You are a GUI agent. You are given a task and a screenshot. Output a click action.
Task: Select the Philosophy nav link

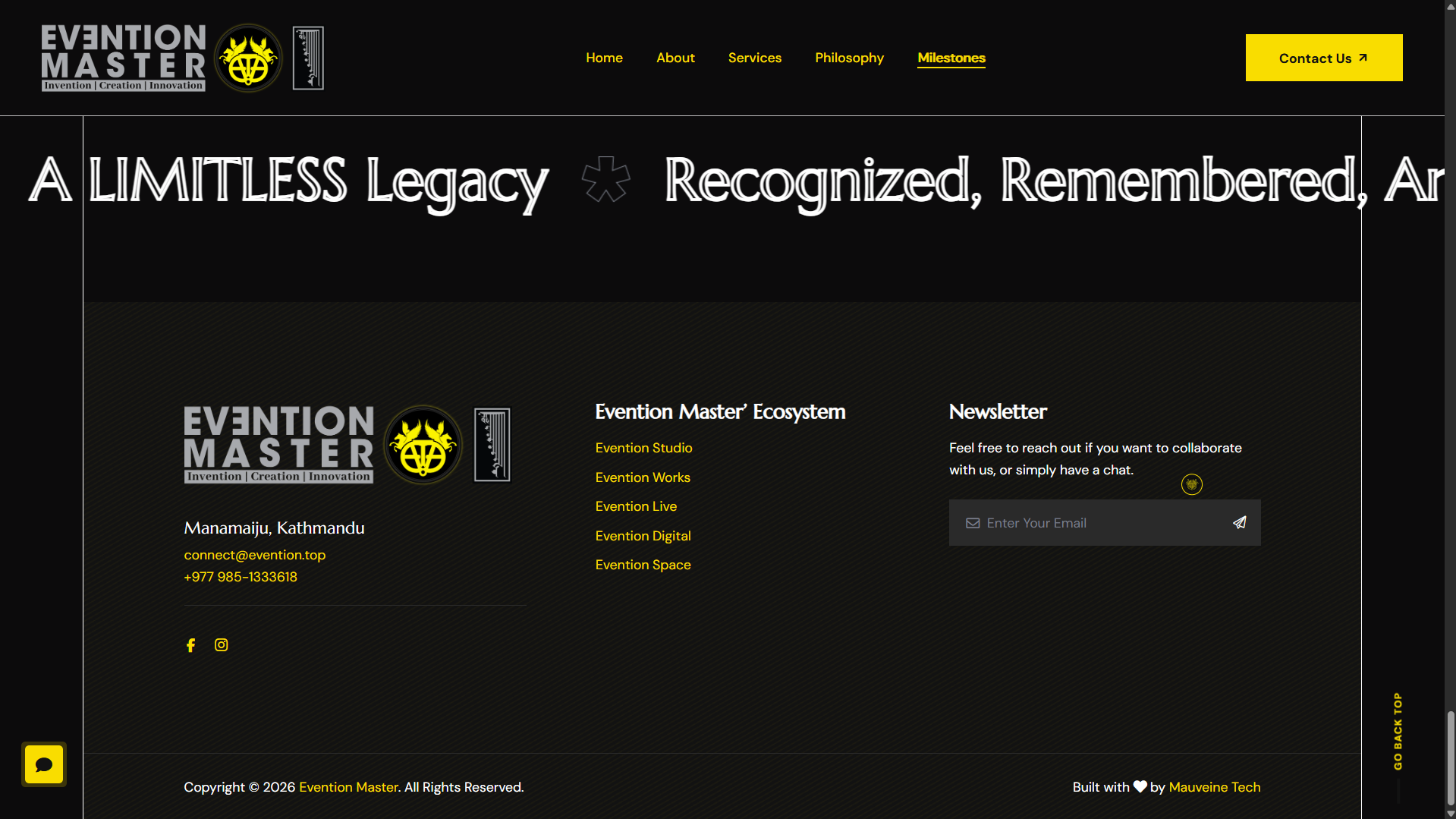(849, 58)
